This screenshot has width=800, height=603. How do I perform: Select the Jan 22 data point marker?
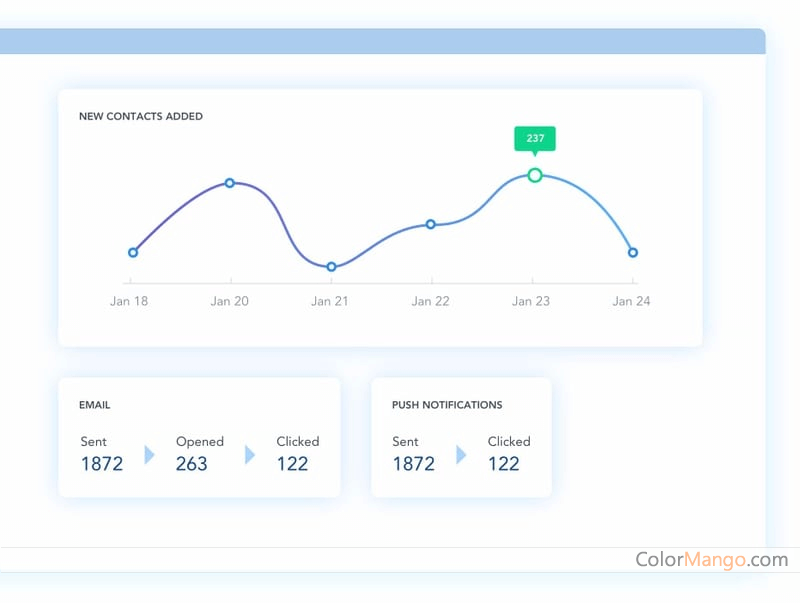point(430,224)
